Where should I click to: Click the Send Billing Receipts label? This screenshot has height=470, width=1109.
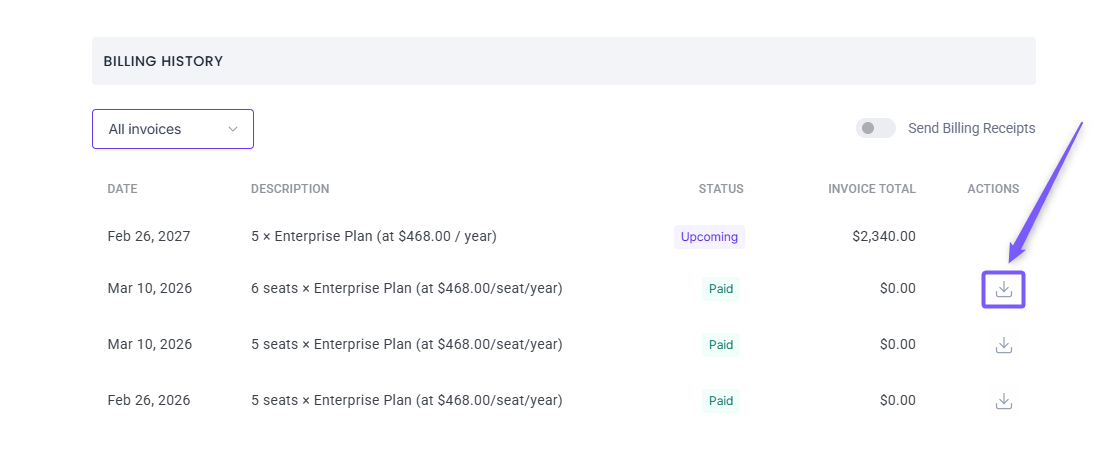(x=971, y=128)
